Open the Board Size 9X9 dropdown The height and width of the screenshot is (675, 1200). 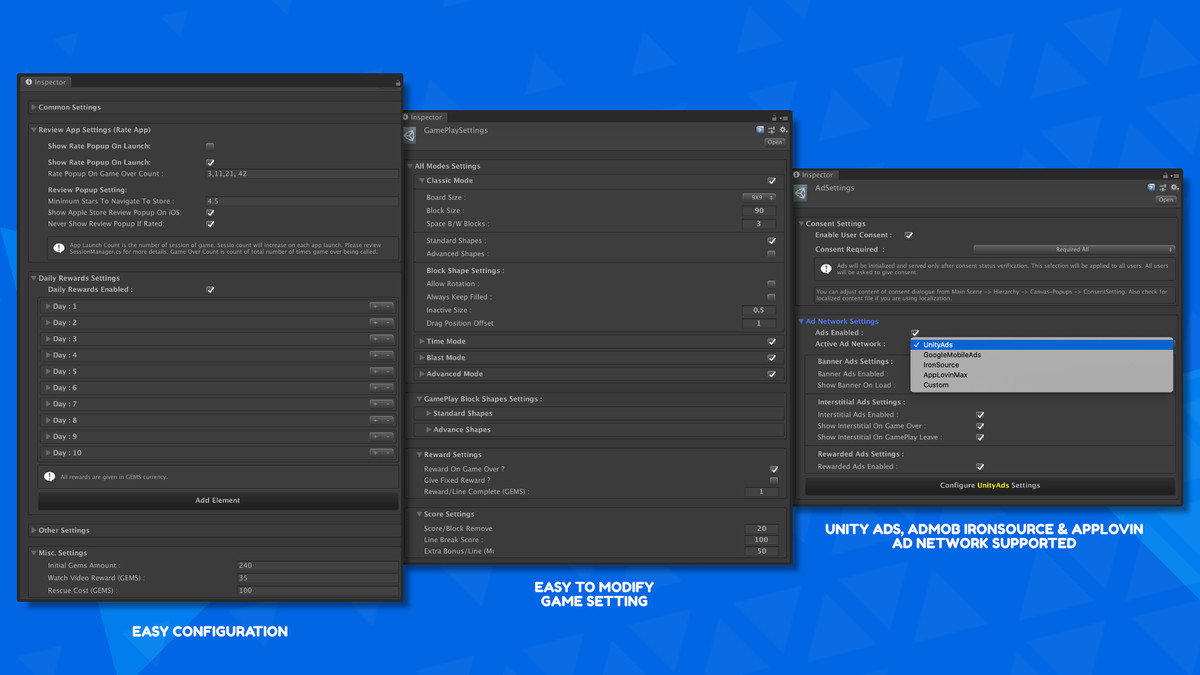pyautogui.click(x=759, y=198)
